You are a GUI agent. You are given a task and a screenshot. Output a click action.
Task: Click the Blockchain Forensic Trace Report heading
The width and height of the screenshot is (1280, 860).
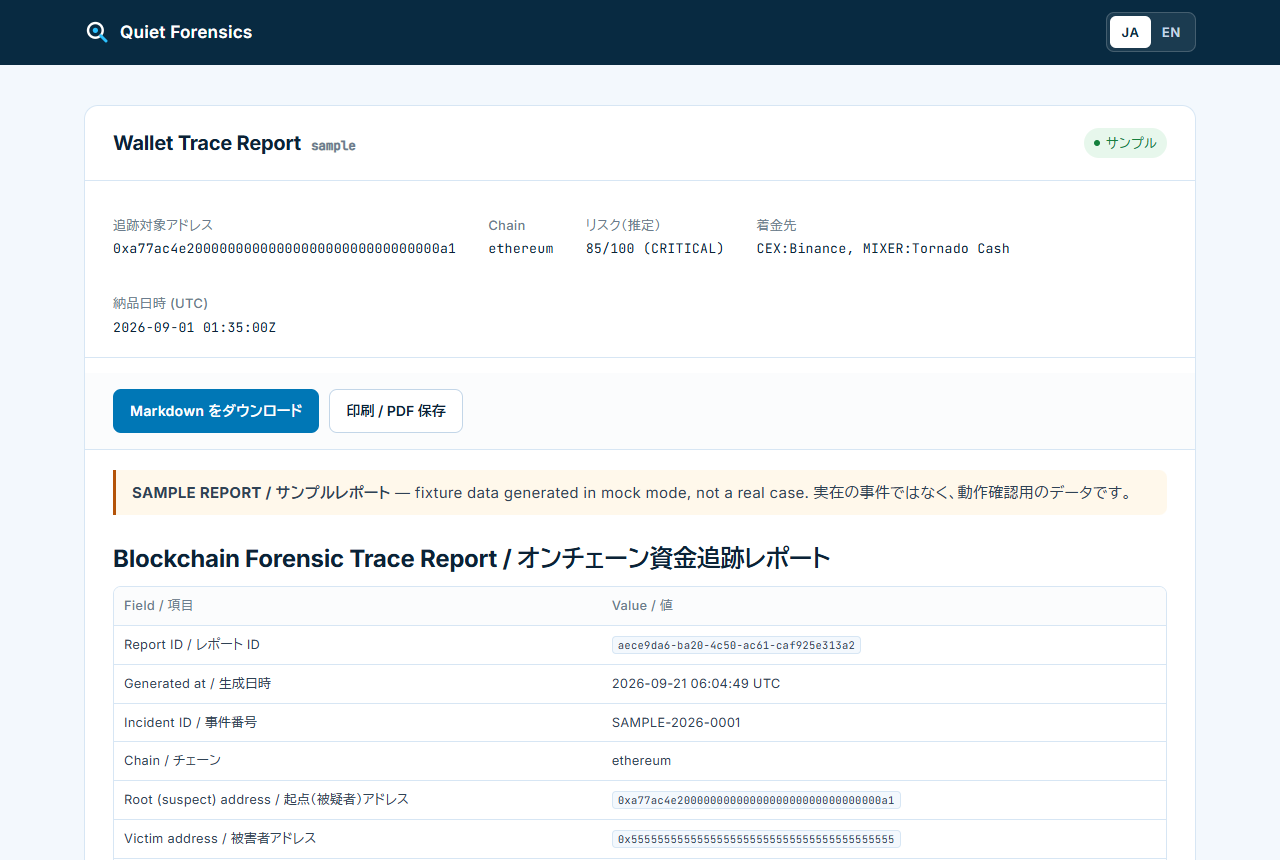pos(472,558)
